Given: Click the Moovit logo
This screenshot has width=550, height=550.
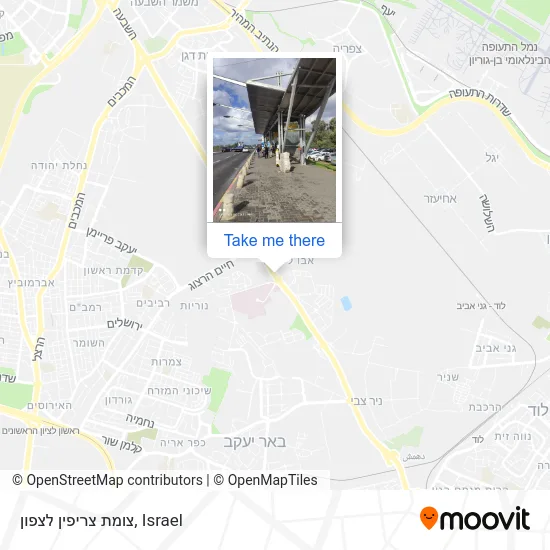Looking at the screenshot, I should [475, 518].
